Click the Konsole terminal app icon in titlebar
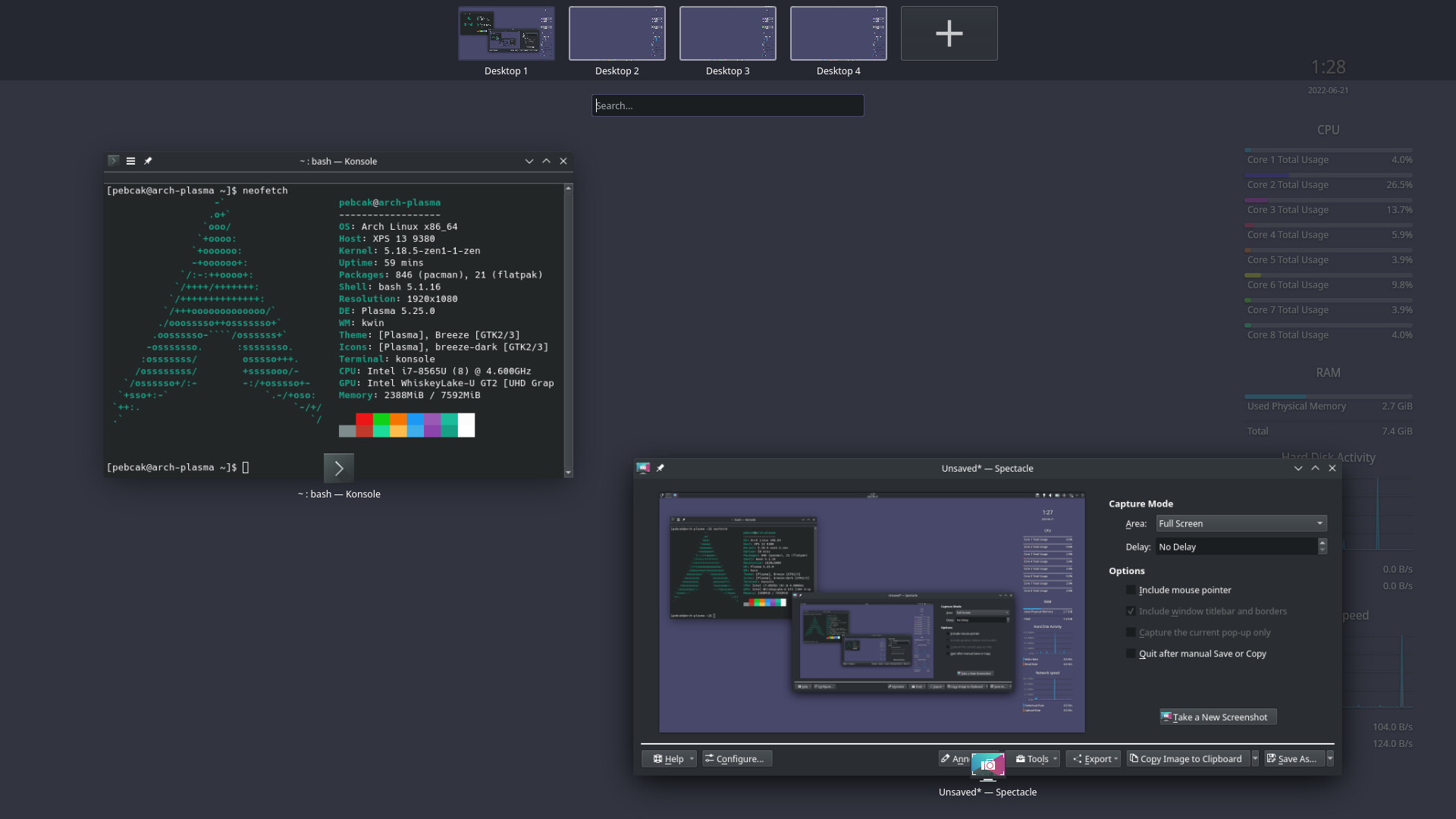 coord(113,161)
